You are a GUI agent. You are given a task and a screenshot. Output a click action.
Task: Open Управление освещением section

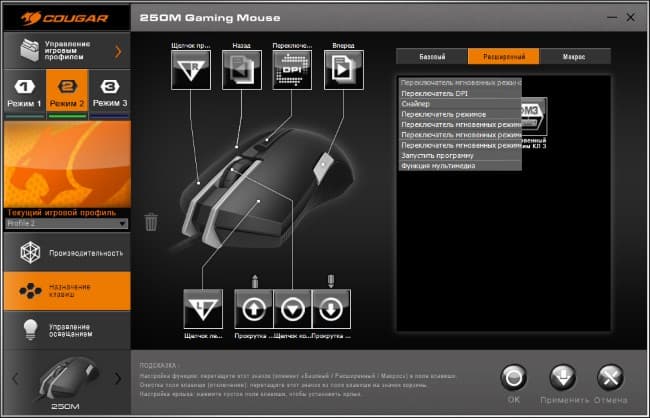coord(67,330)
